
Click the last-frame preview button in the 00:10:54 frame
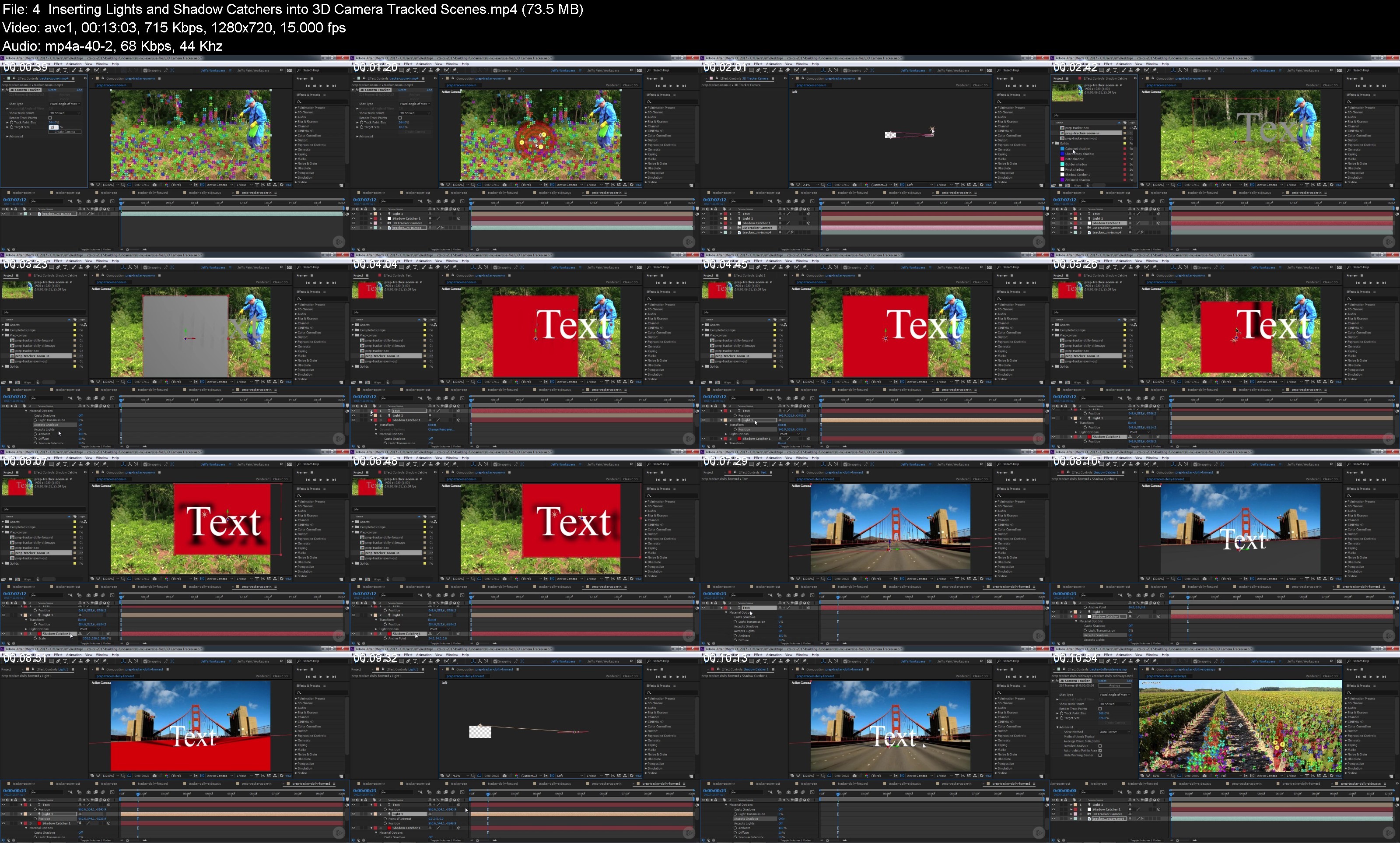1385,677
